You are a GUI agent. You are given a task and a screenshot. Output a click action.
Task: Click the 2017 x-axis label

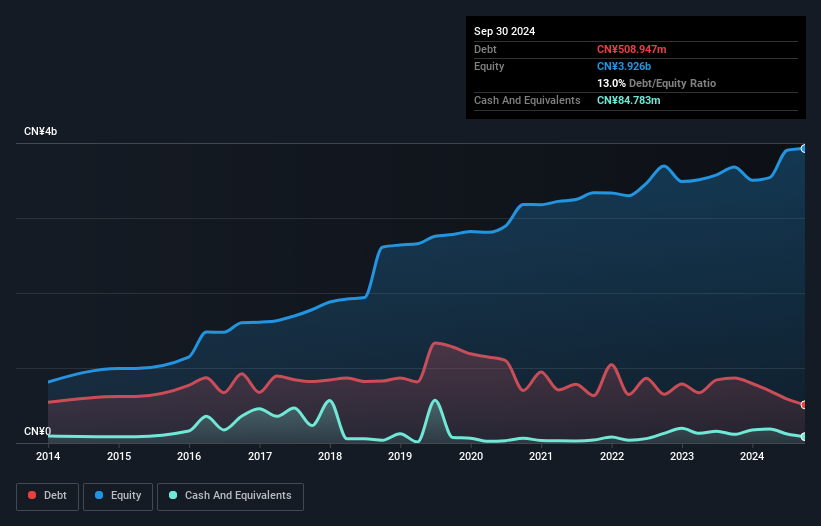pyautogui.click(x=260, y=456)
